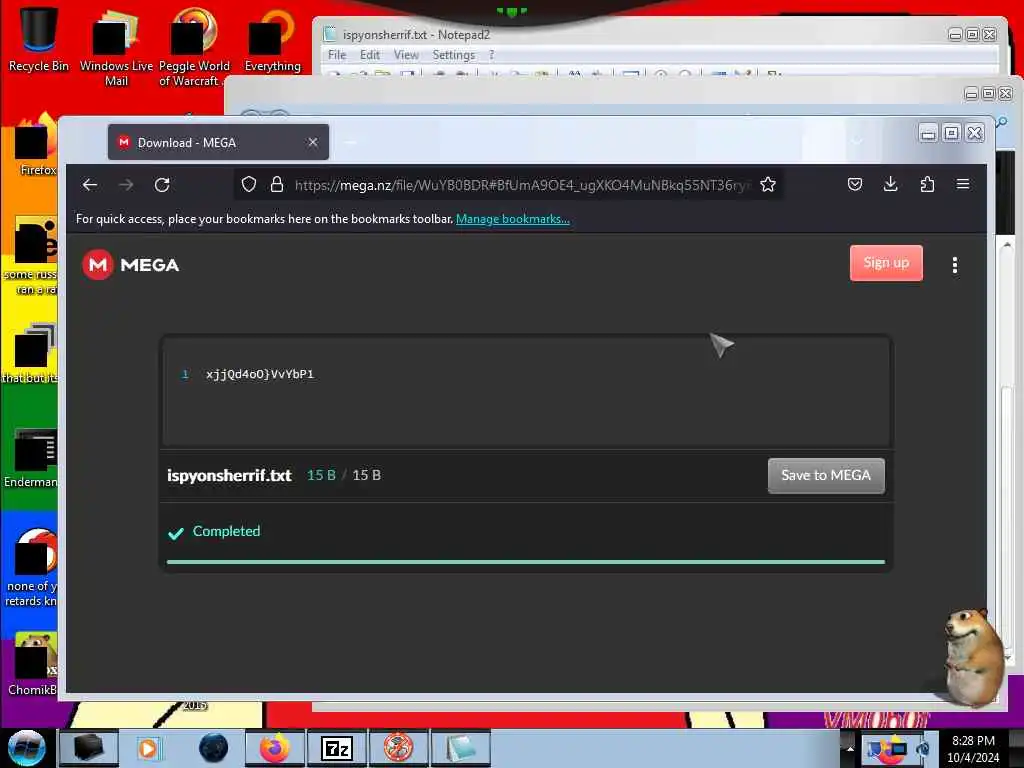Click the completed download progress bar

pyautogui.click(x=526, y=562)
